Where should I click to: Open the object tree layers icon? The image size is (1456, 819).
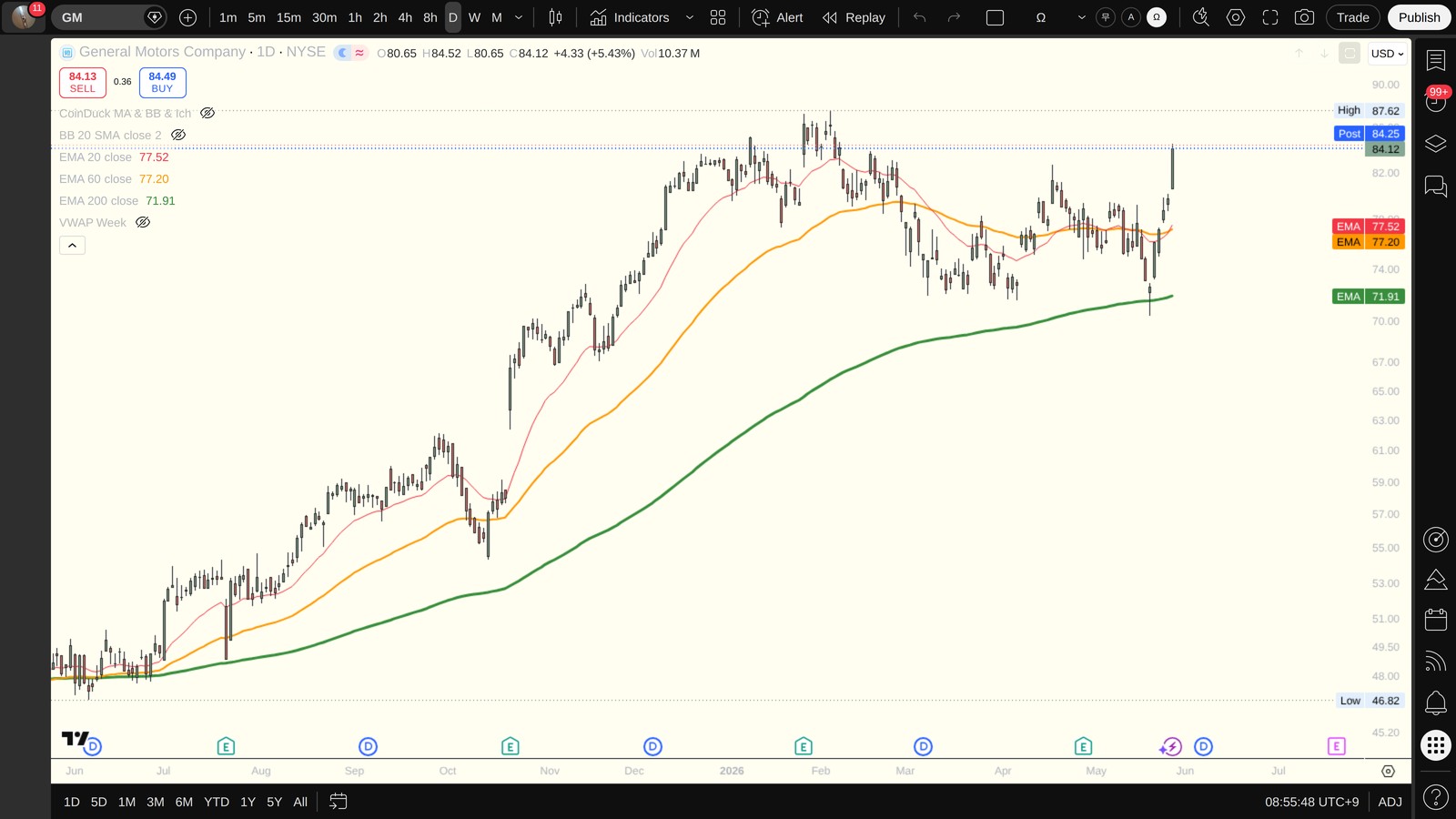click(1436, 144)
